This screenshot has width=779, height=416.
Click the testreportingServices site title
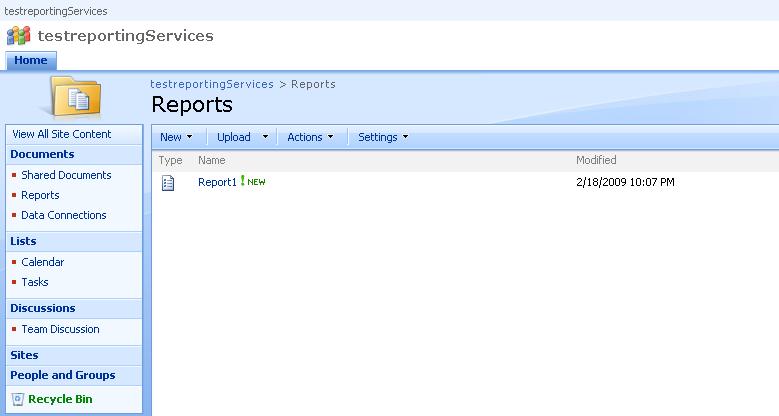point(126,36)
